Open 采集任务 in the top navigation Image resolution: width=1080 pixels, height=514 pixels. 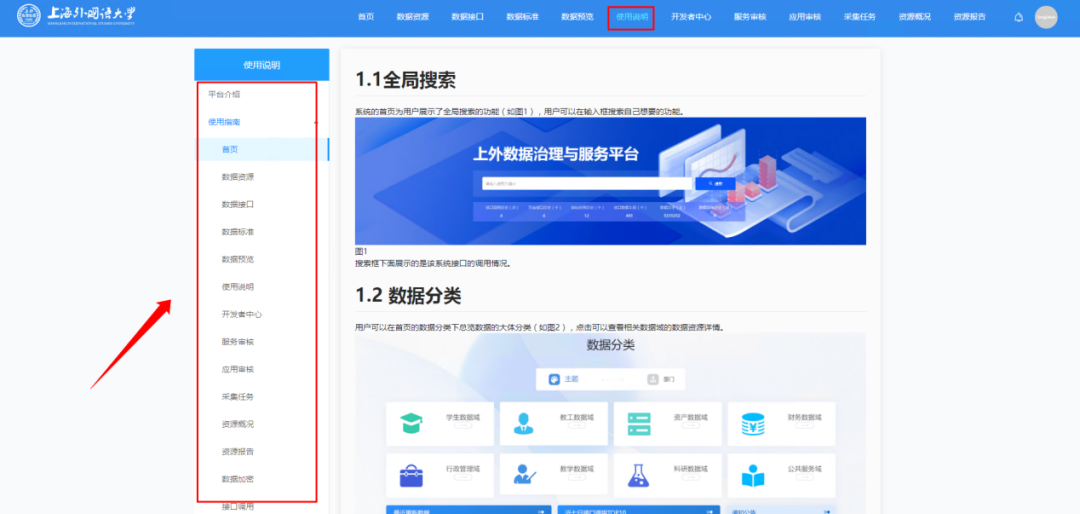pyautogui.click(x=860, y=17)
